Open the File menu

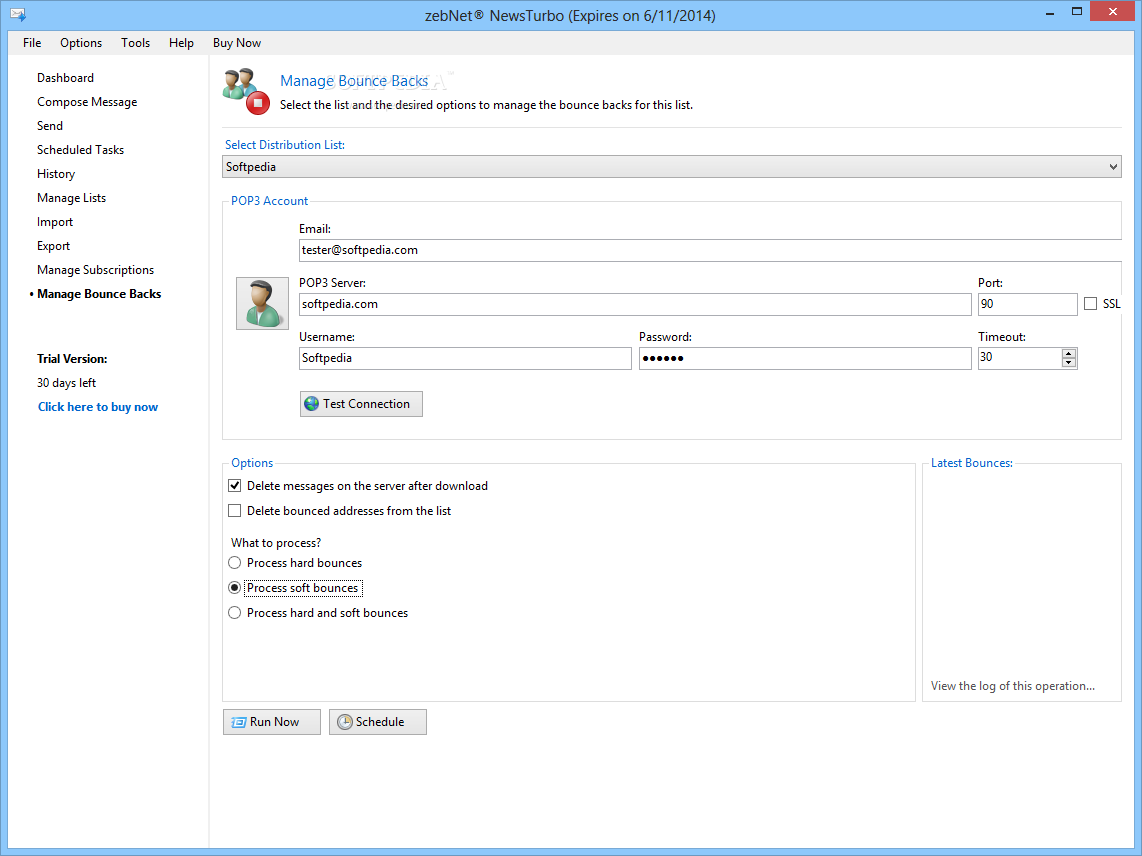(x=32, y=43)
